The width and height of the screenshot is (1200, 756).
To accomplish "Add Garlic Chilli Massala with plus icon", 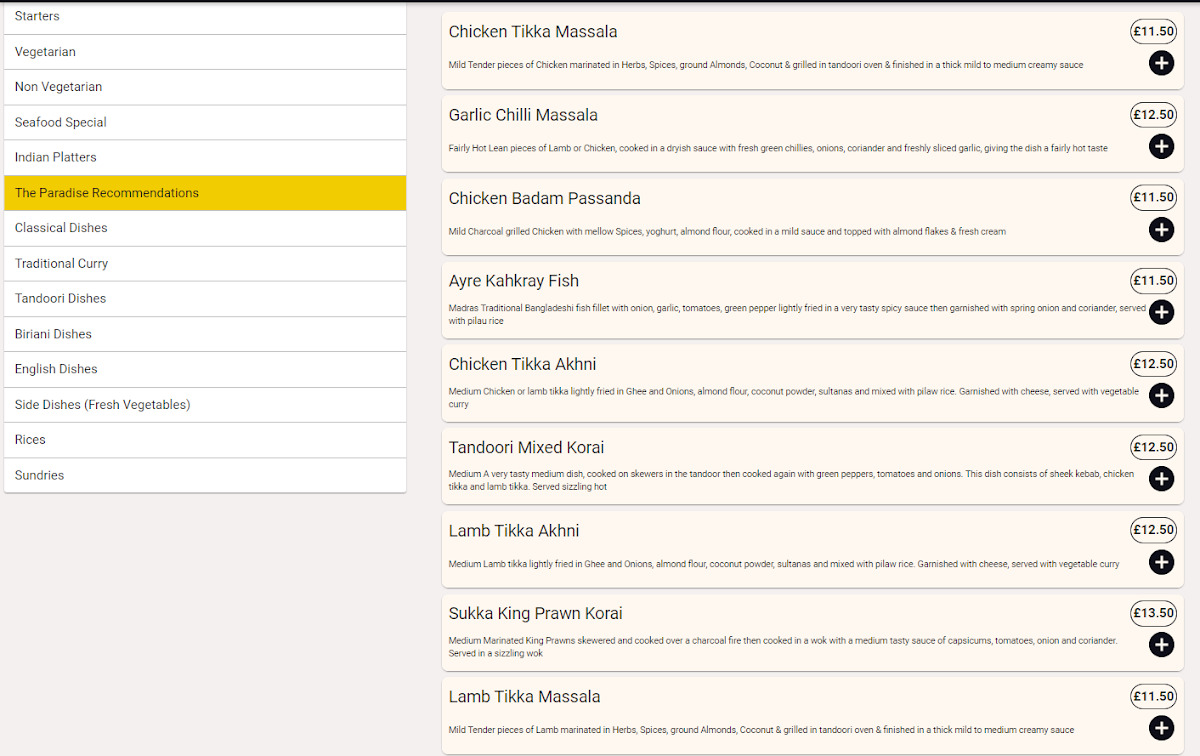I will pos(1161,147).
